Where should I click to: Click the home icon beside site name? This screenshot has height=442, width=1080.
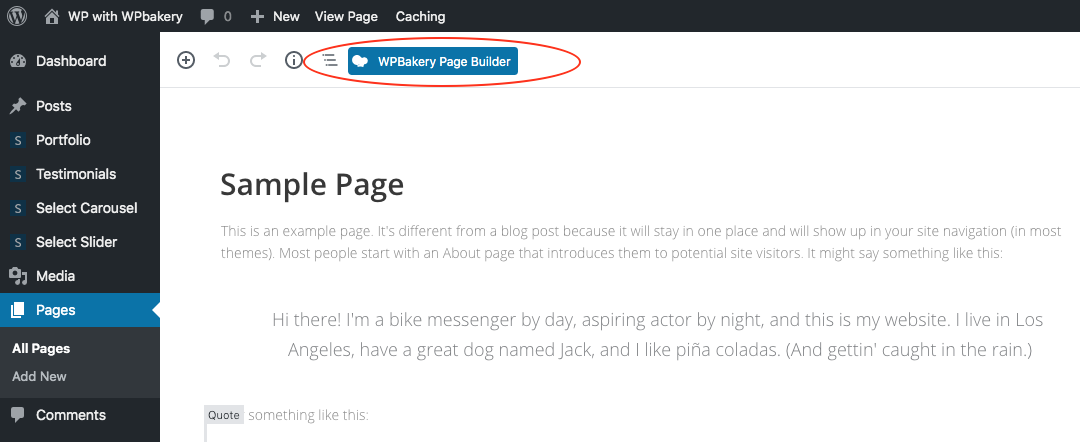(x=51, y=16)
